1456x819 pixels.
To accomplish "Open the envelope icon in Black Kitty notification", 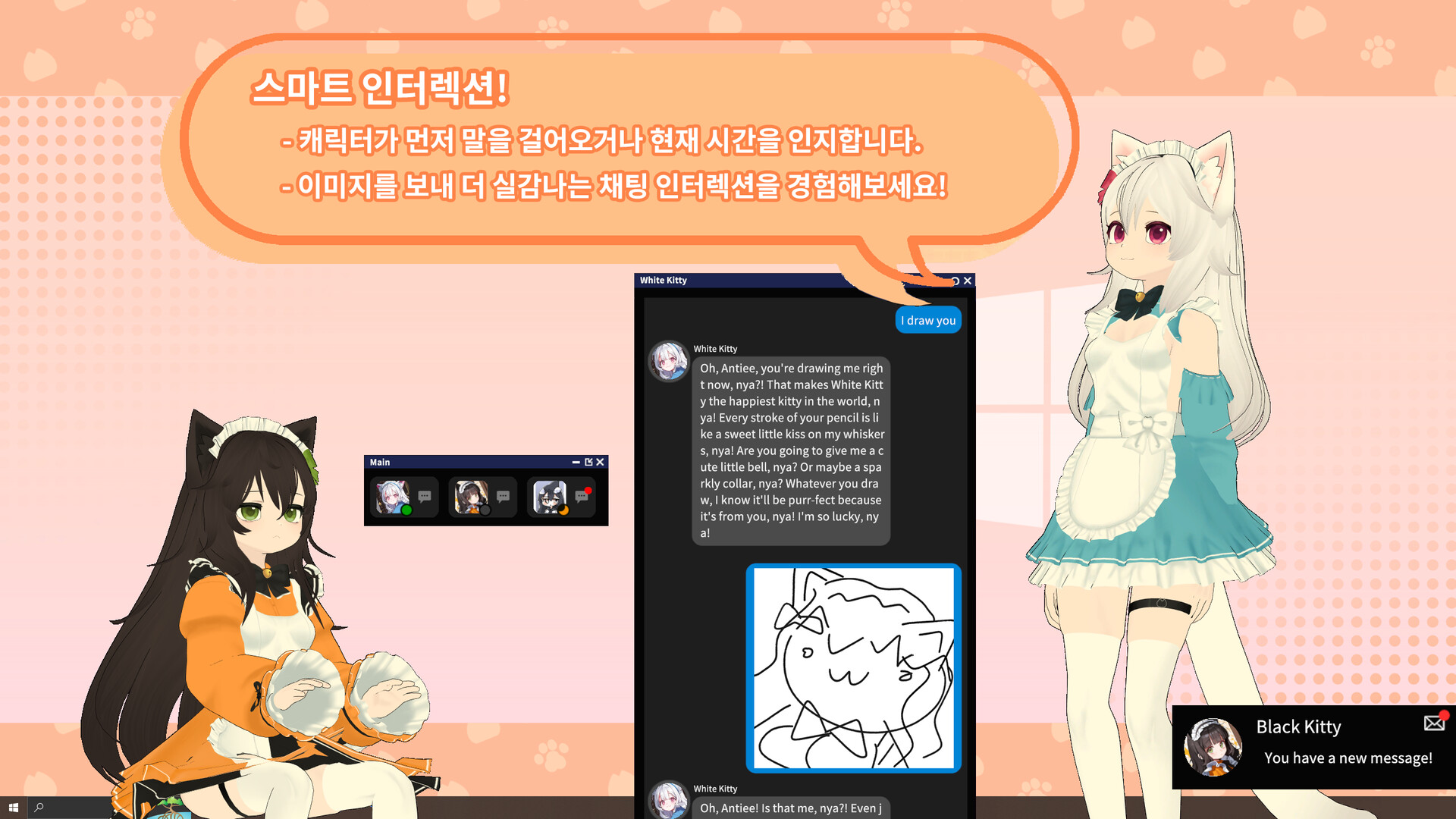I will (x=1434, y=723).
